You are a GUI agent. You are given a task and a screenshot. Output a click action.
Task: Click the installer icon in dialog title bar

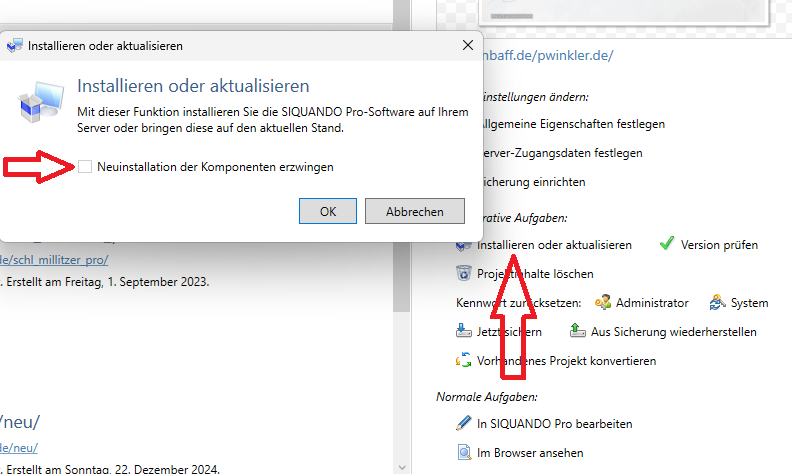(15, 46)
